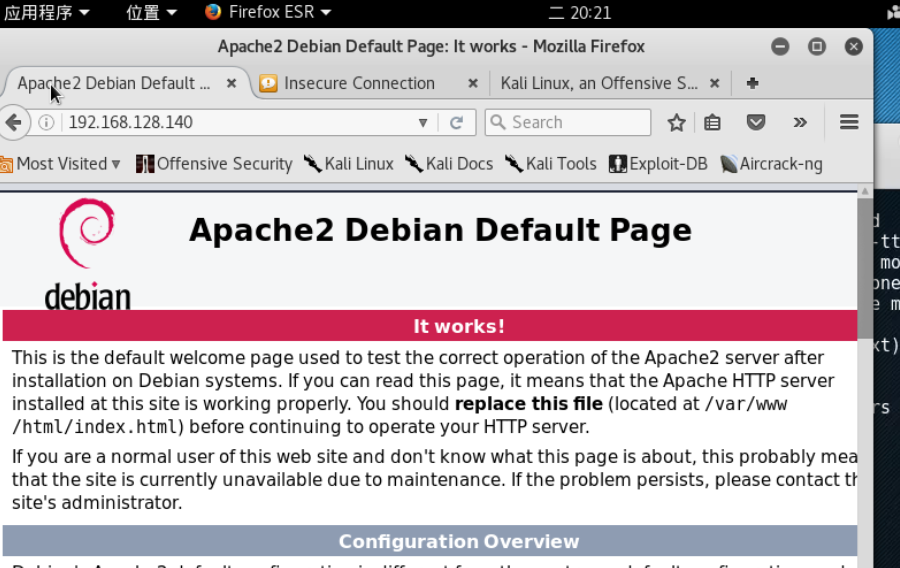Open the Kali Docs bookmark
This screenshot has width=900, height=568.
point(449,164)
